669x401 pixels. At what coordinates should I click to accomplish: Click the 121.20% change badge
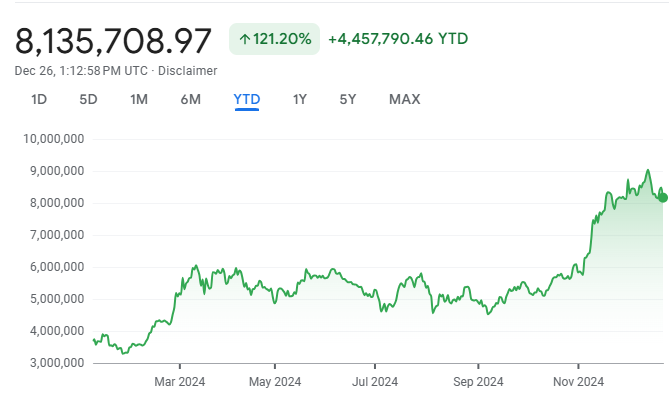pyautogui.click(x=274, y=39)
